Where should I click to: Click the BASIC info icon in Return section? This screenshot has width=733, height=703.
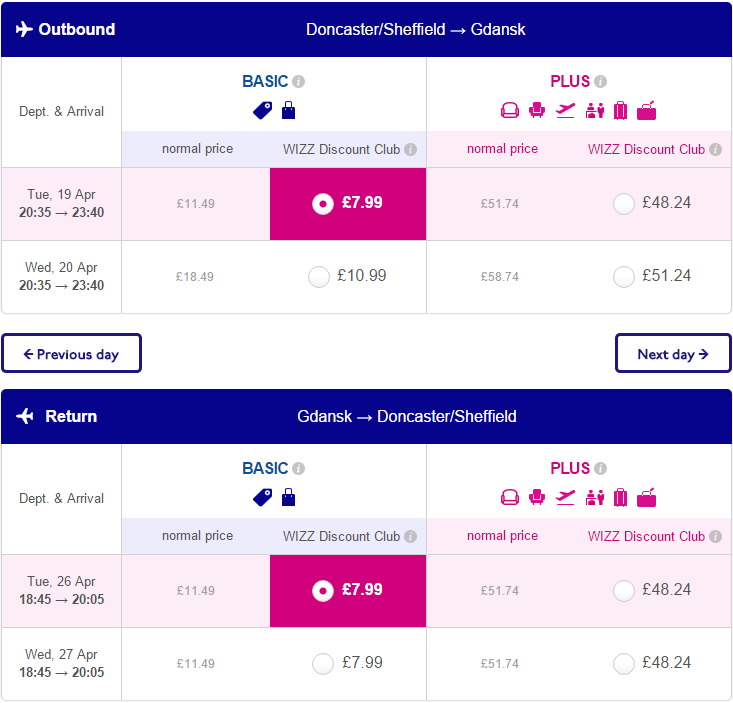pyautogui.click(x=298, y=468)
